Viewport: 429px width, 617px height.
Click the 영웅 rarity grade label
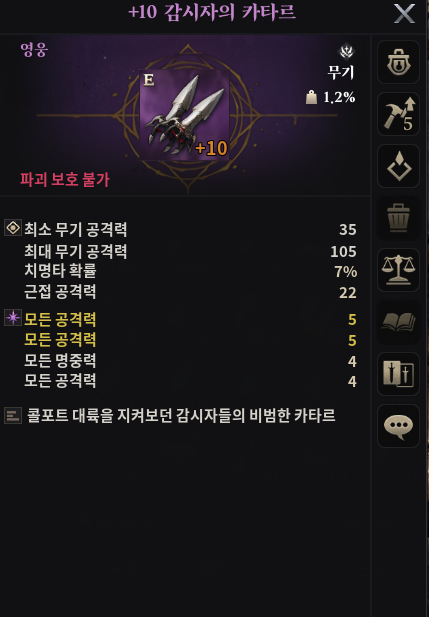(34, 50)
